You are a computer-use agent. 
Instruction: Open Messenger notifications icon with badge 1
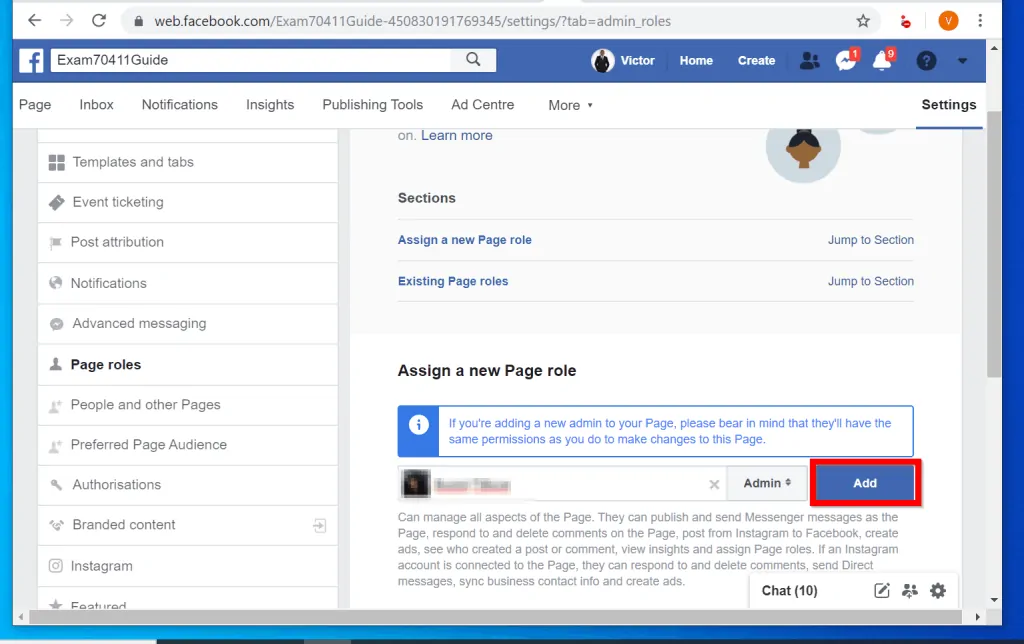[845, 60]
